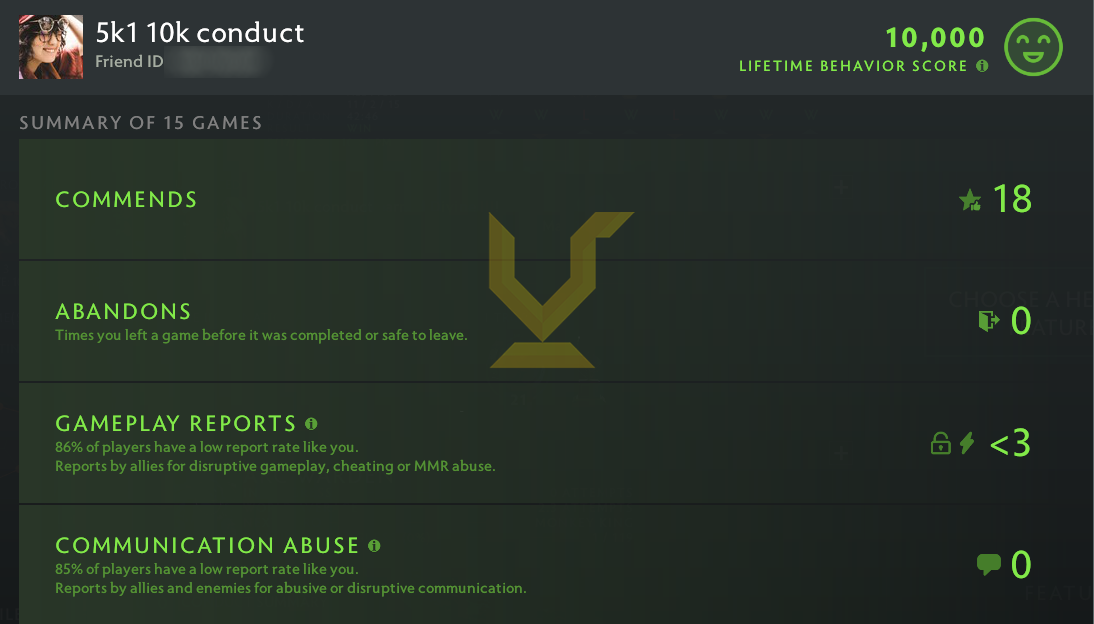Open info icon next to Communication Abuse
This screenshot has height=624, width=1094.
point(374,546)
